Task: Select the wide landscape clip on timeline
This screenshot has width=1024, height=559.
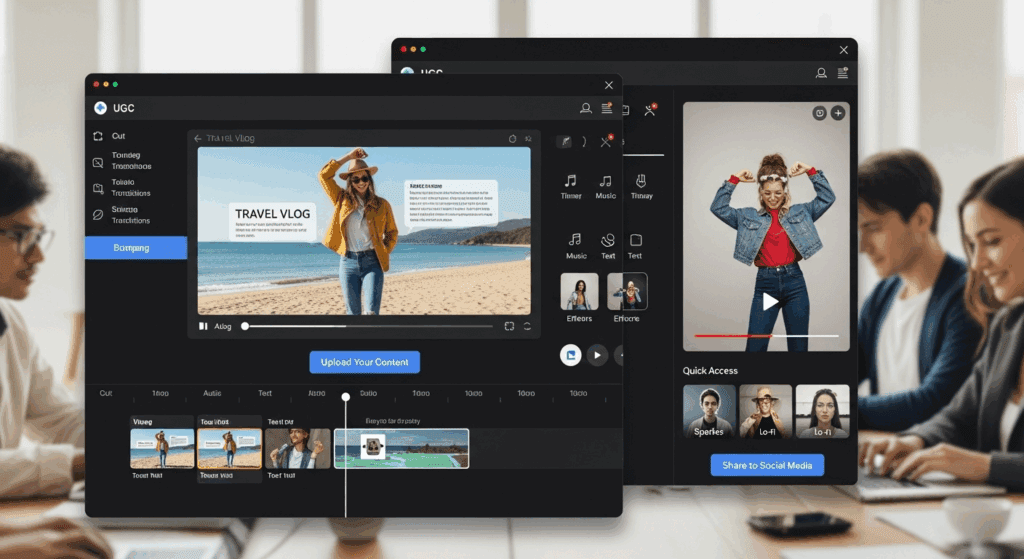Action: pos(402,448)
